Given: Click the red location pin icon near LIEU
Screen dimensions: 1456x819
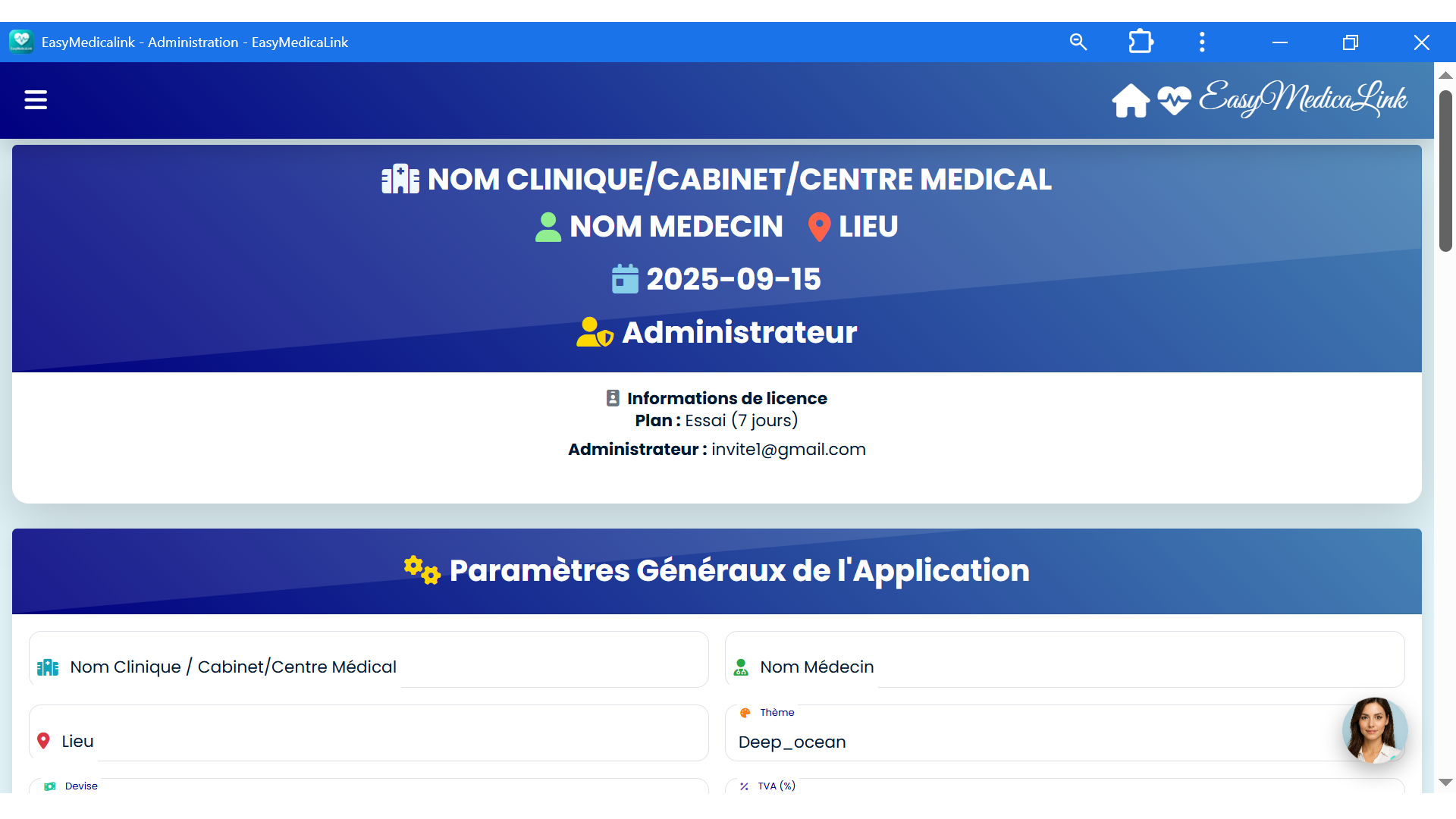Looking at the screenshot, I should (819, 227).
